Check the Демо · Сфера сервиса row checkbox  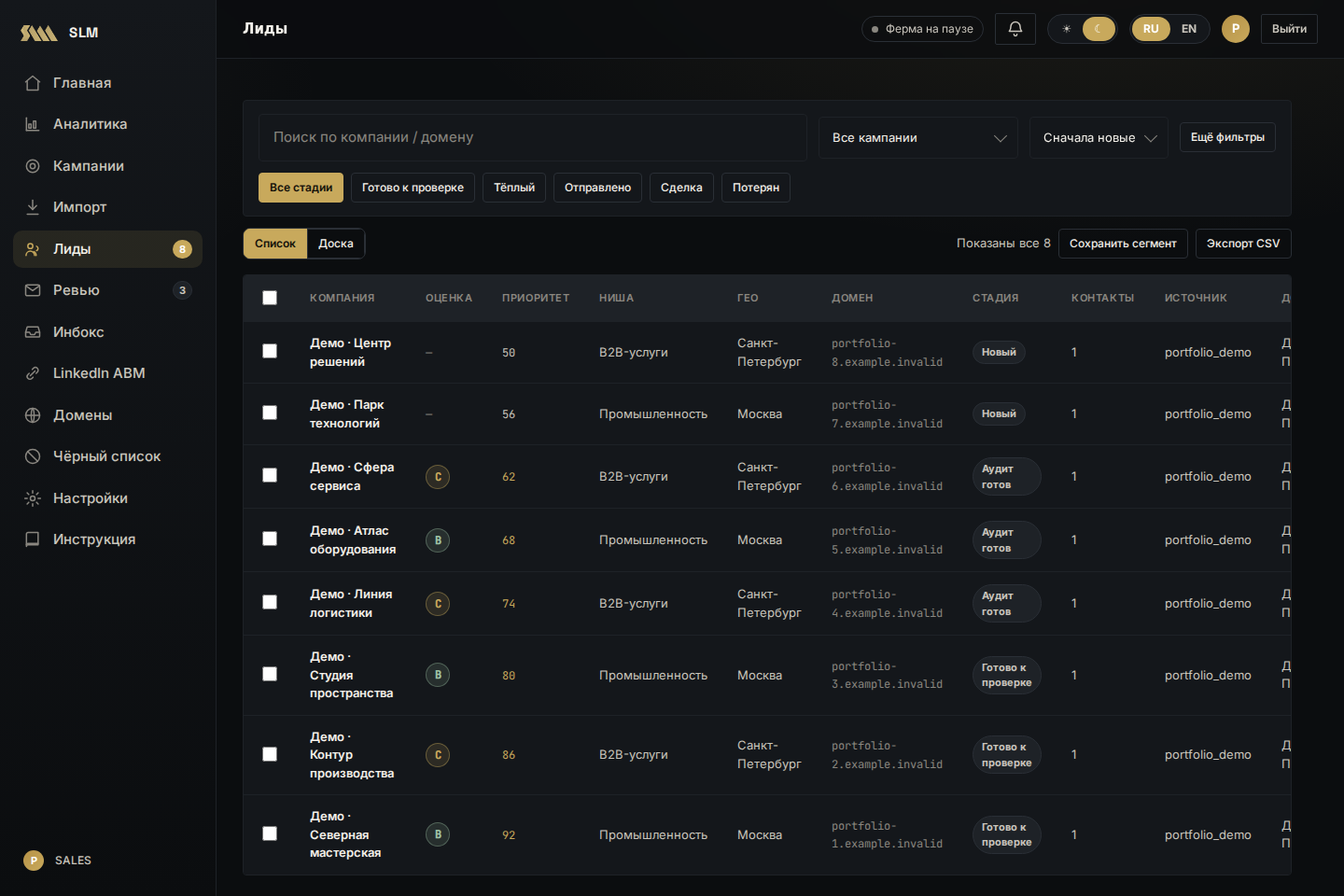[x=270, y=475]
